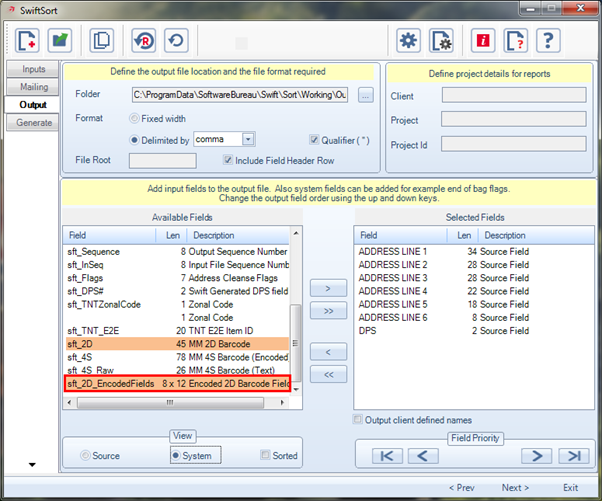Select sft_4S field row

(177, 357)
